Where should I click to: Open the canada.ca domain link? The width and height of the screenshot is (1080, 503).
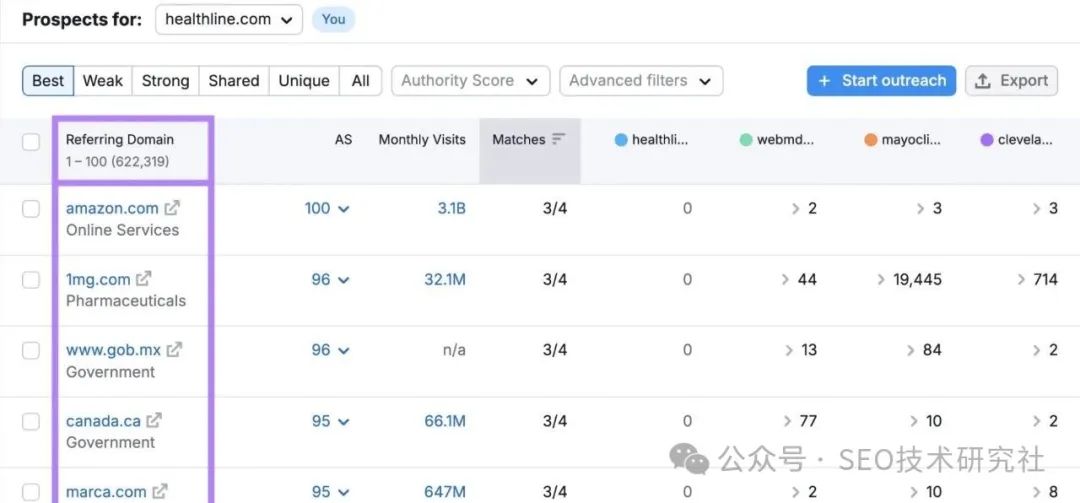pos(103,421)
